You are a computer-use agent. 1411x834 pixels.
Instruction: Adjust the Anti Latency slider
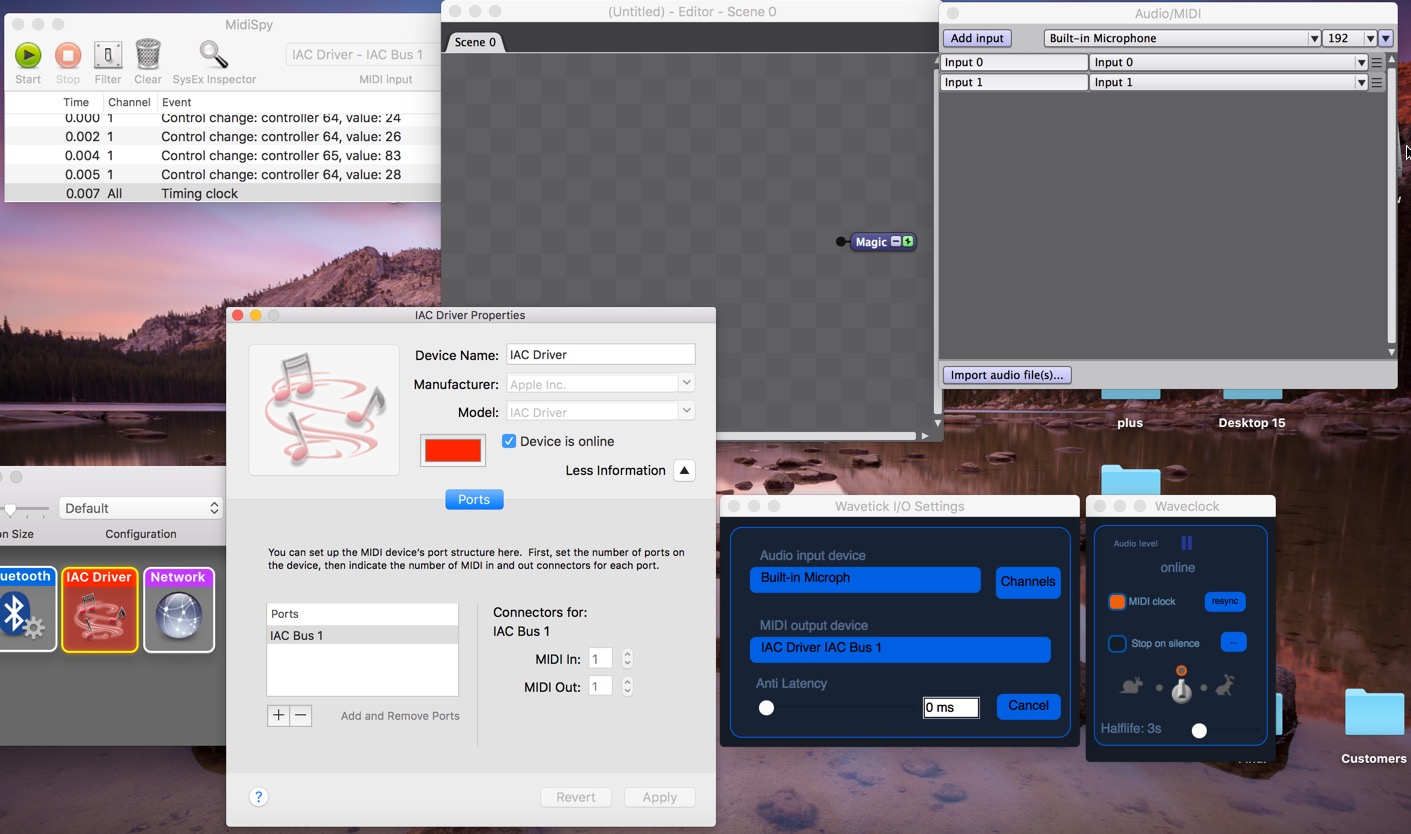766,708
